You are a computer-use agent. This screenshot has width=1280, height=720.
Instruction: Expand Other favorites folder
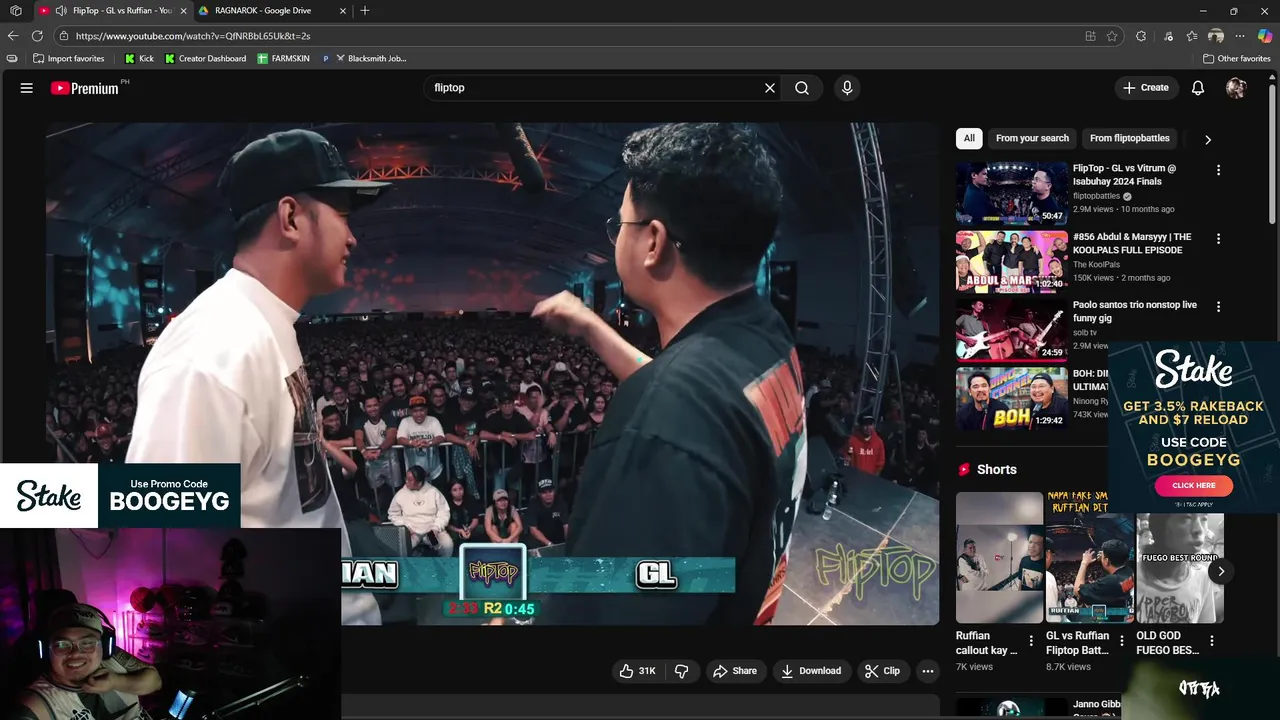pyautogui.click(x=1237, y=59)
